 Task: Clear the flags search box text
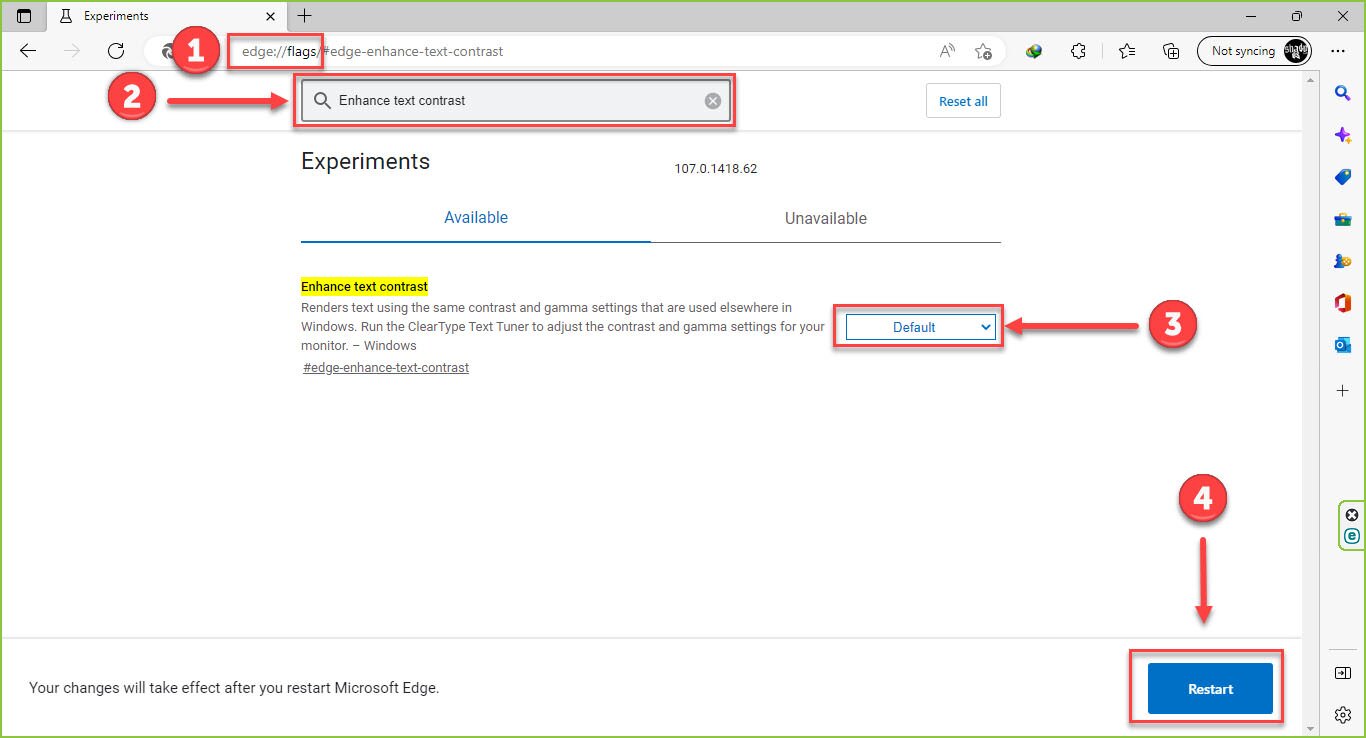click(x=713, y=100)
